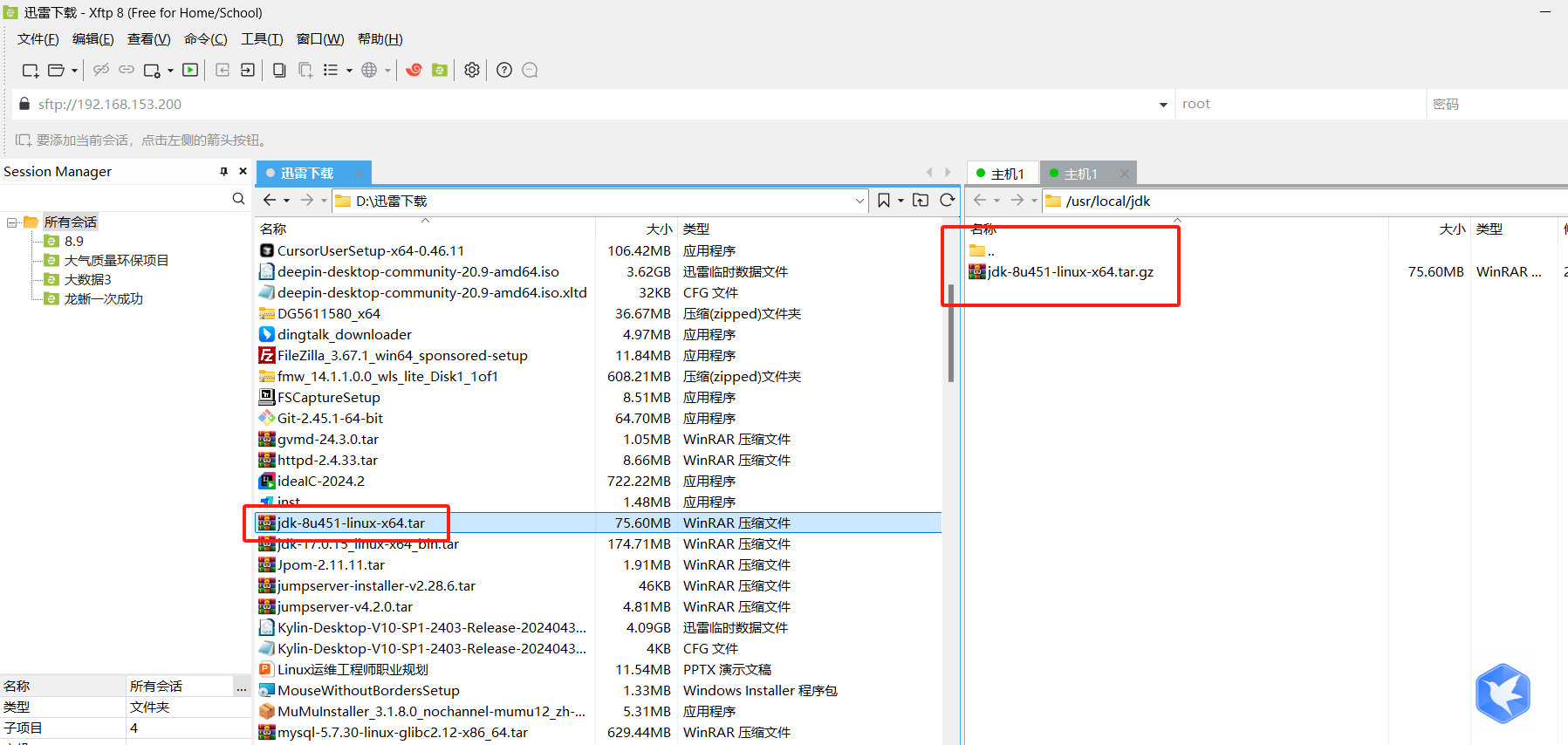Select the 8.9 session
This screenshot has width=1568, height=745.
pos(74,242)
